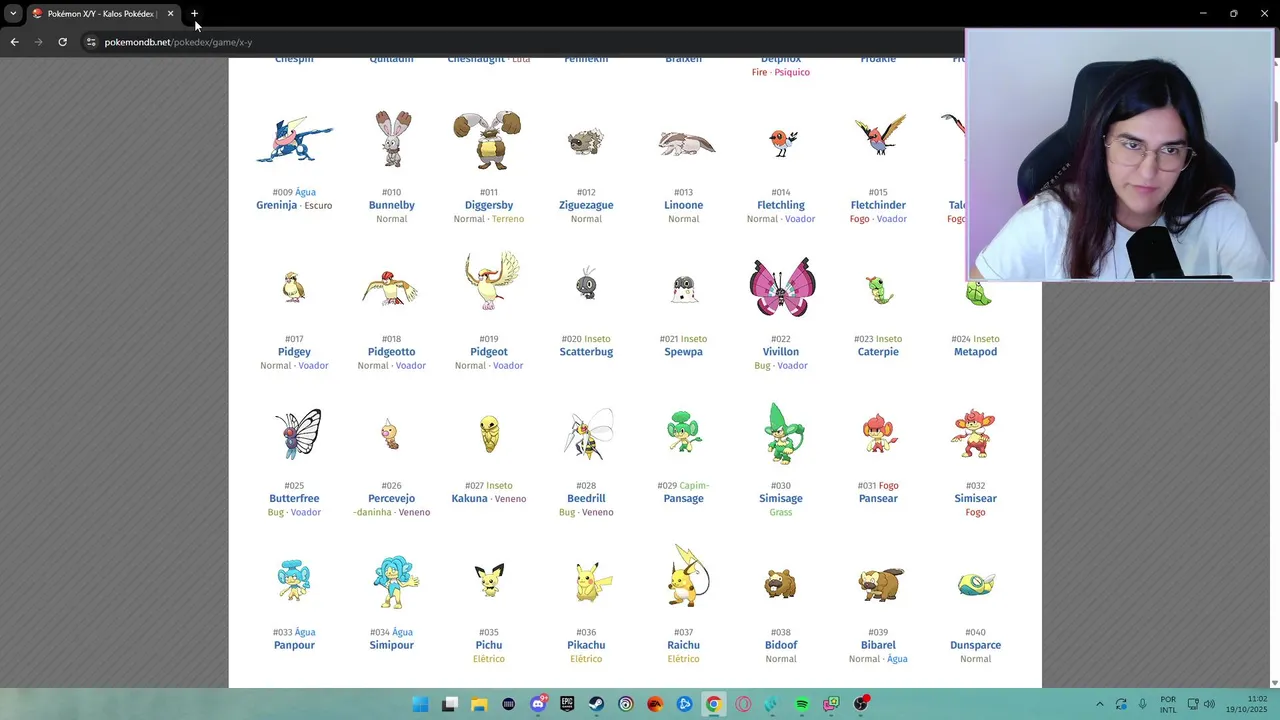1280x720 pixels.
Task: Open the Panpour name link
Action: [294, 645]
